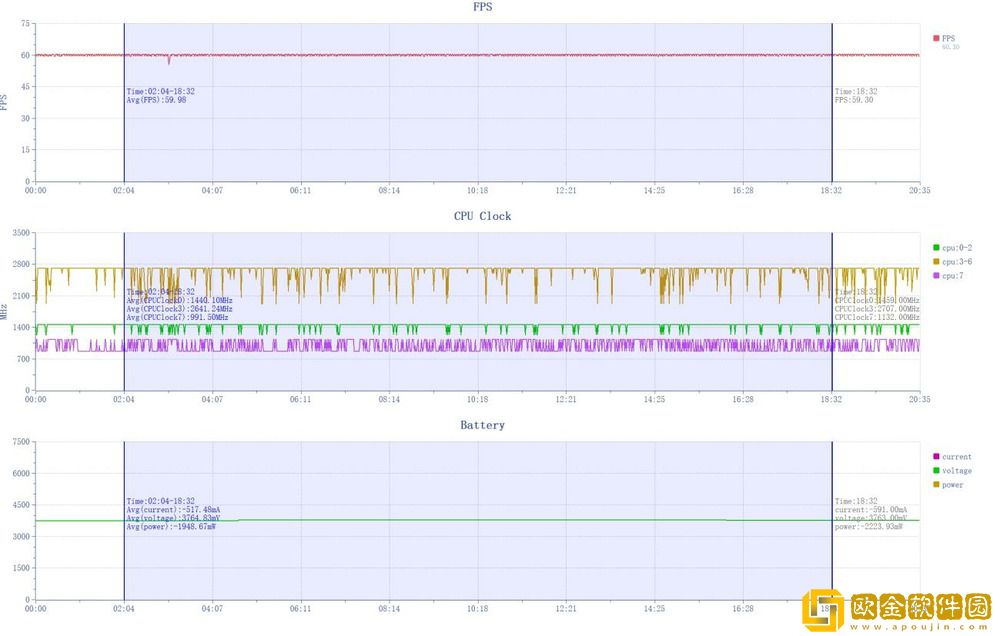Click the Battery chart title

pos(482,425)
